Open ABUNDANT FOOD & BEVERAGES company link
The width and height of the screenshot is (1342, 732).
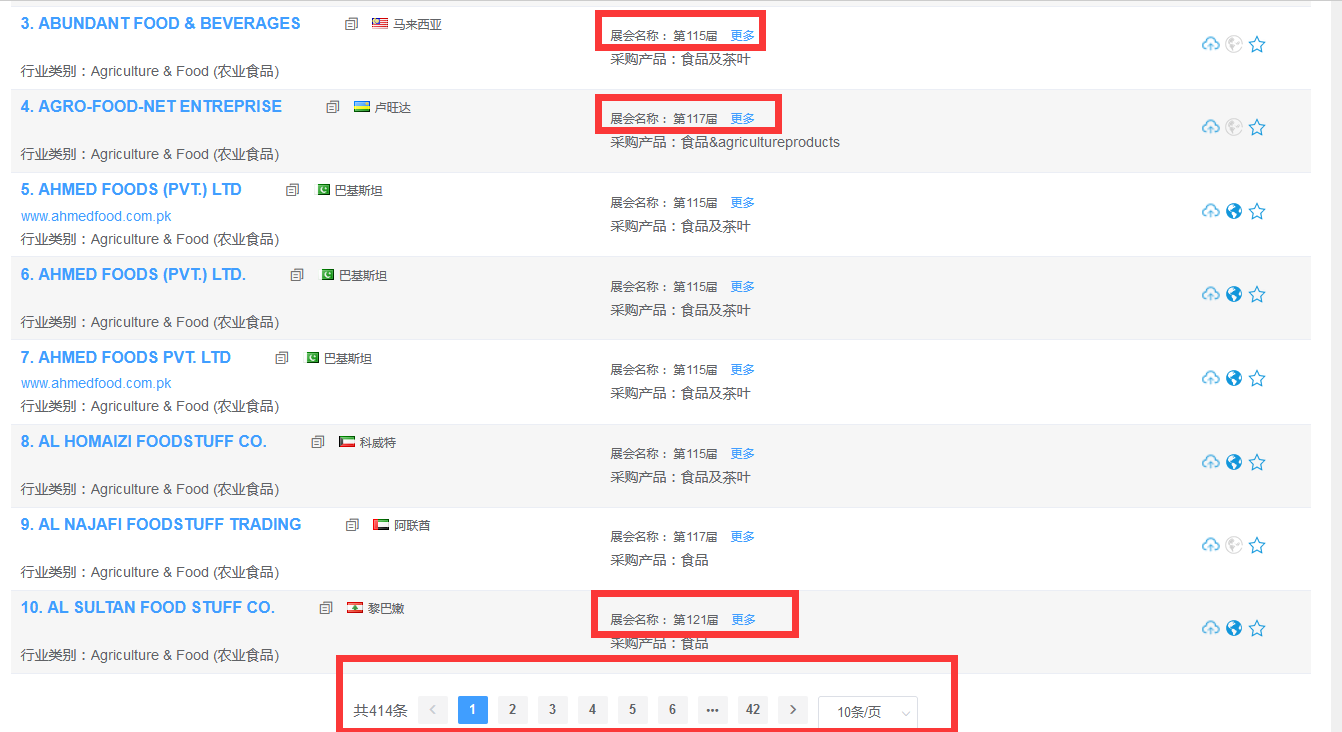point(161,23)
